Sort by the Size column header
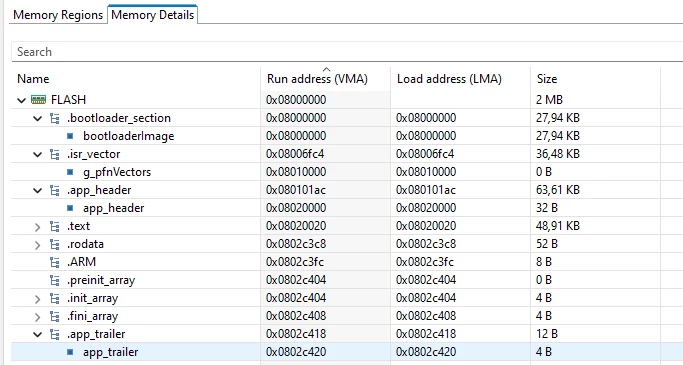The width and height of the screenshot is (683, 365). [547, 79]
